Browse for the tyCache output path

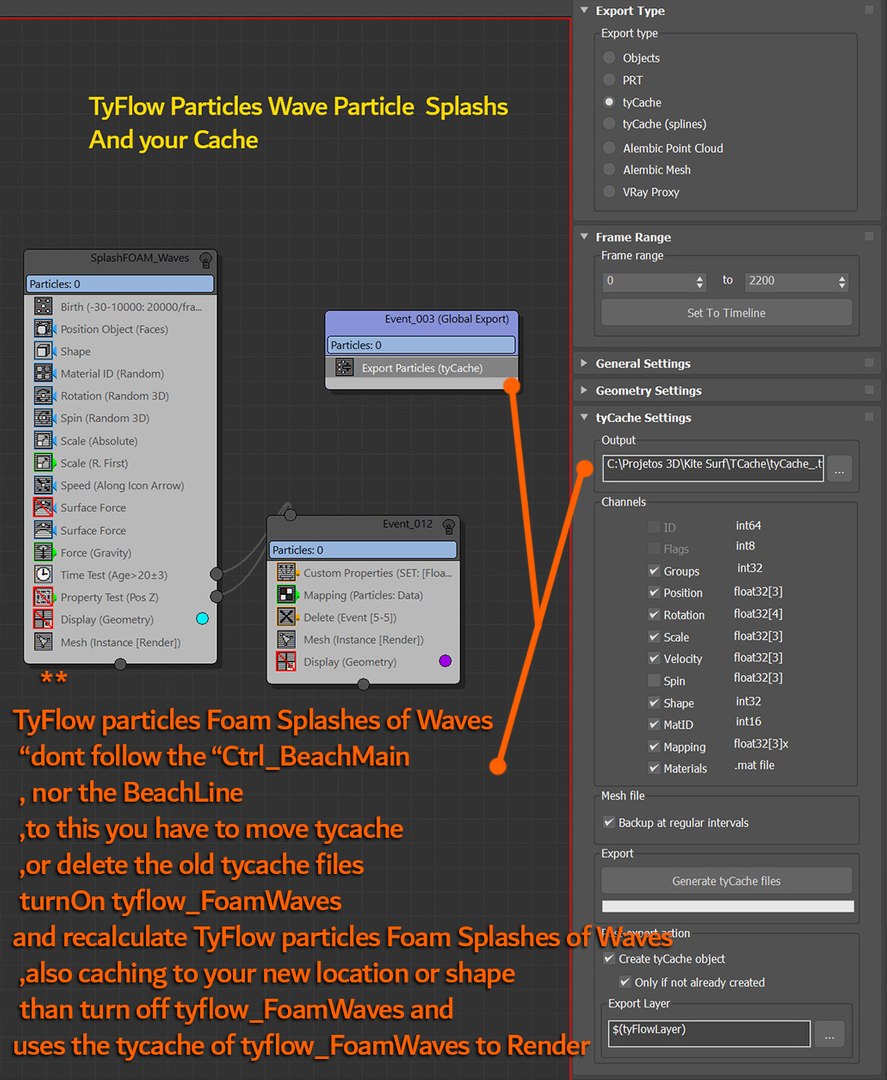(839, 470)
